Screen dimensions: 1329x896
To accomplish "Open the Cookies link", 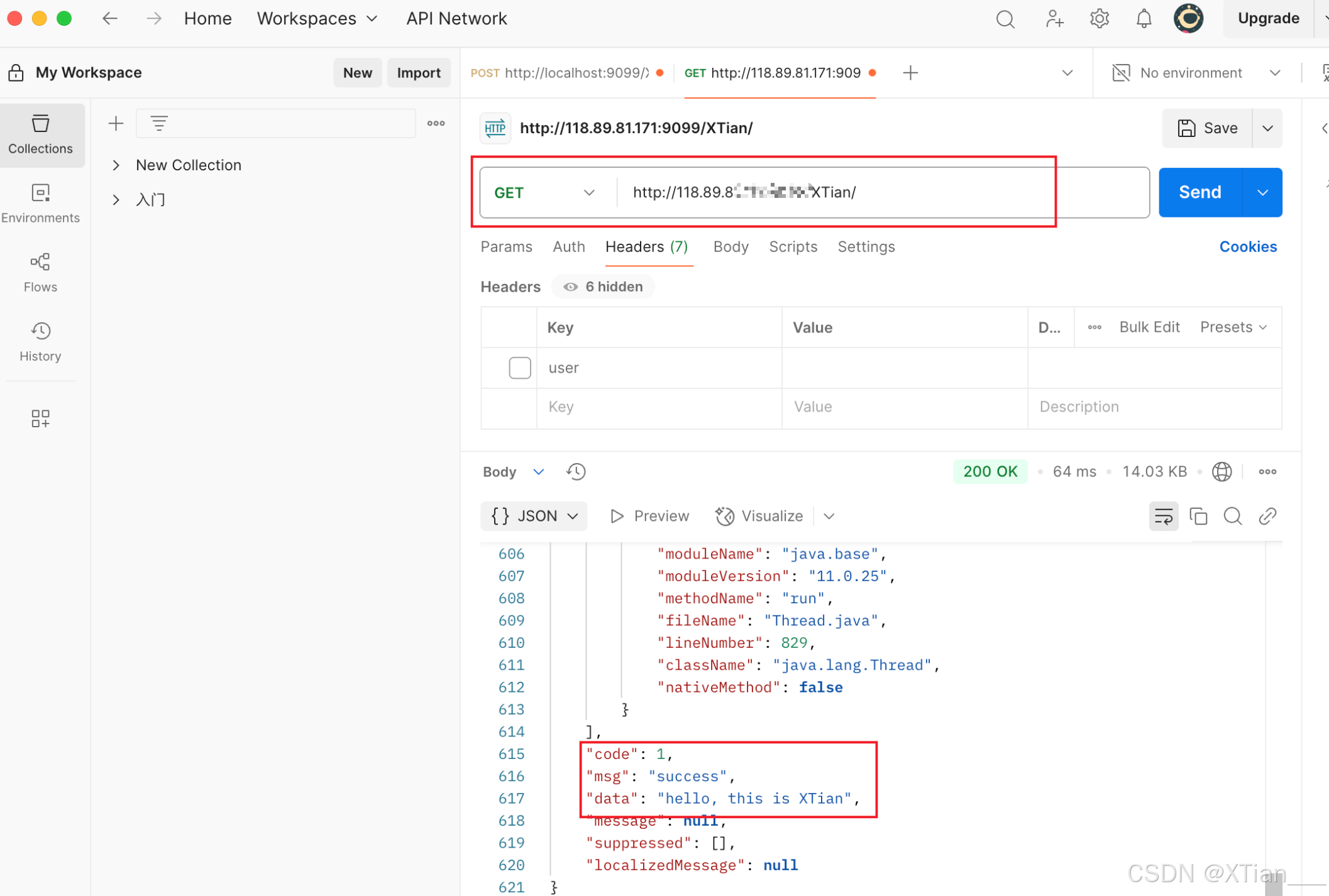I will click(x=1247, y=247).
